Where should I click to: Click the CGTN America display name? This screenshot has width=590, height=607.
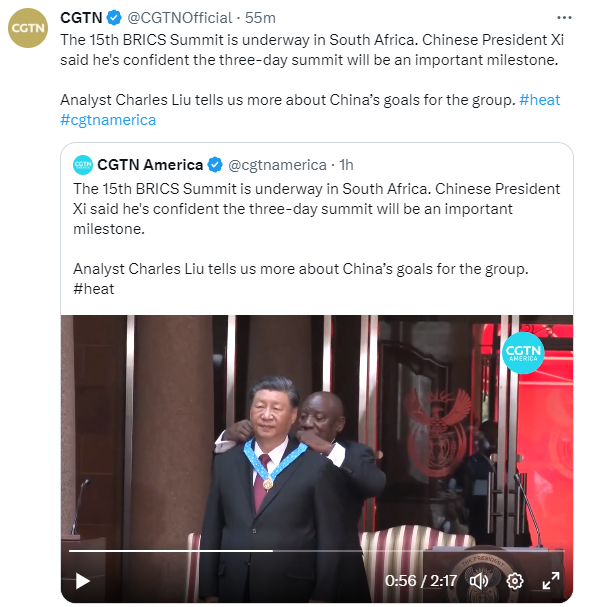click(150, 165)
